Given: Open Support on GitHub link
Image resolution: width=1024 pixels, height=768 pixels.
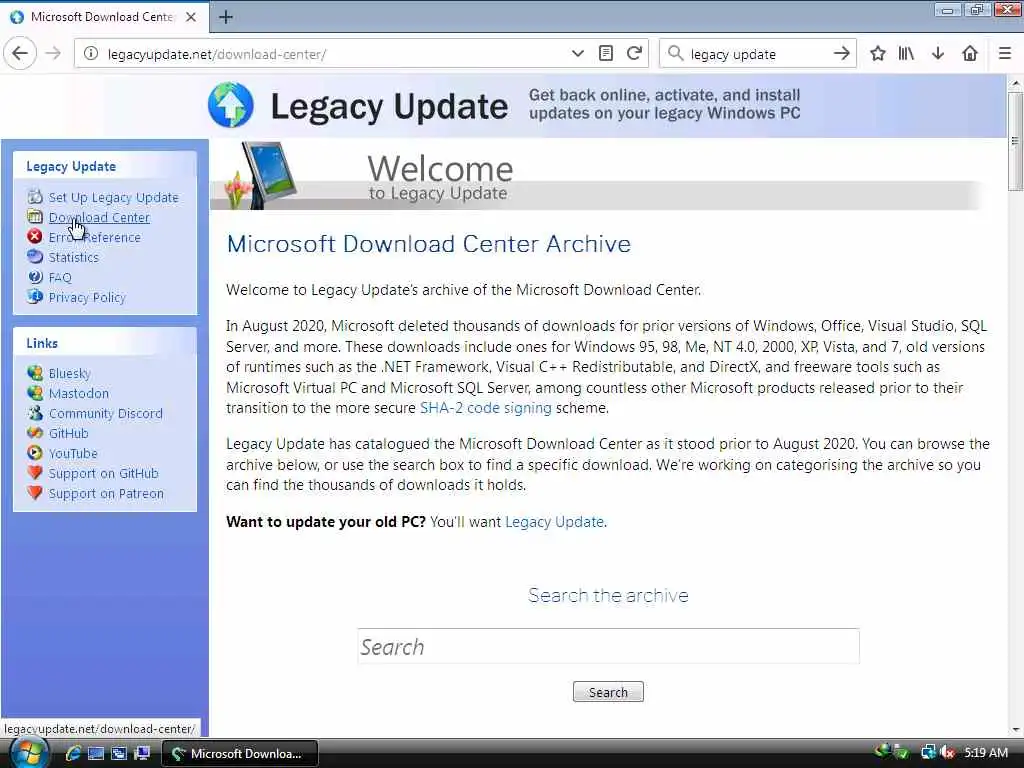Looking at the screenshot, I should coord(104,473).
